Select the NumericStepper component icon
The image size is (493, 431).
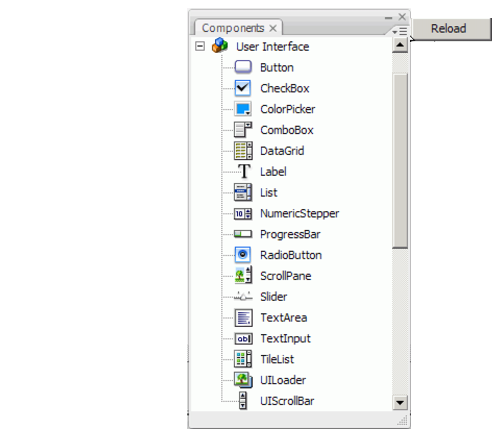click(x=243, y=213)
